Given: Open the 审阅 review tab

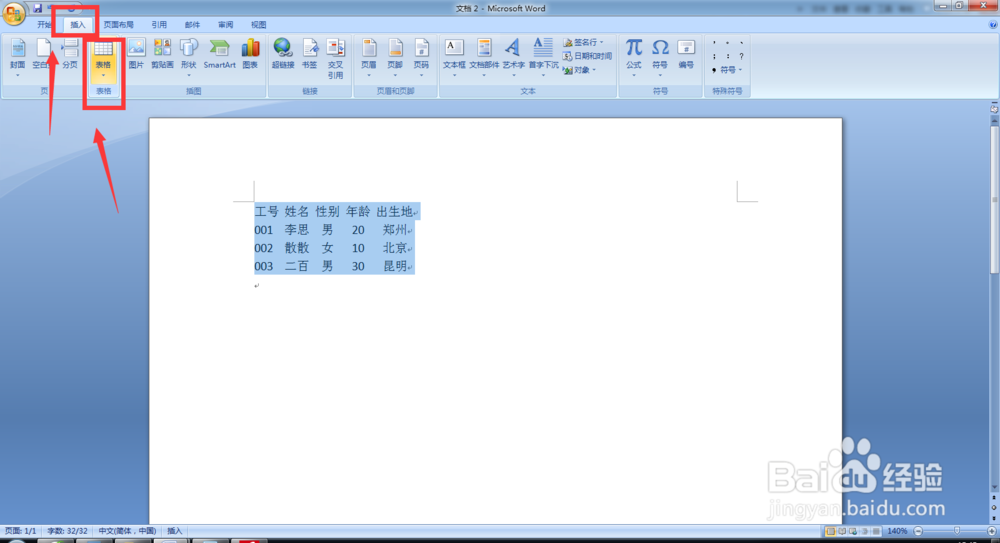Looking at the screenshot, I should point(225,25).
